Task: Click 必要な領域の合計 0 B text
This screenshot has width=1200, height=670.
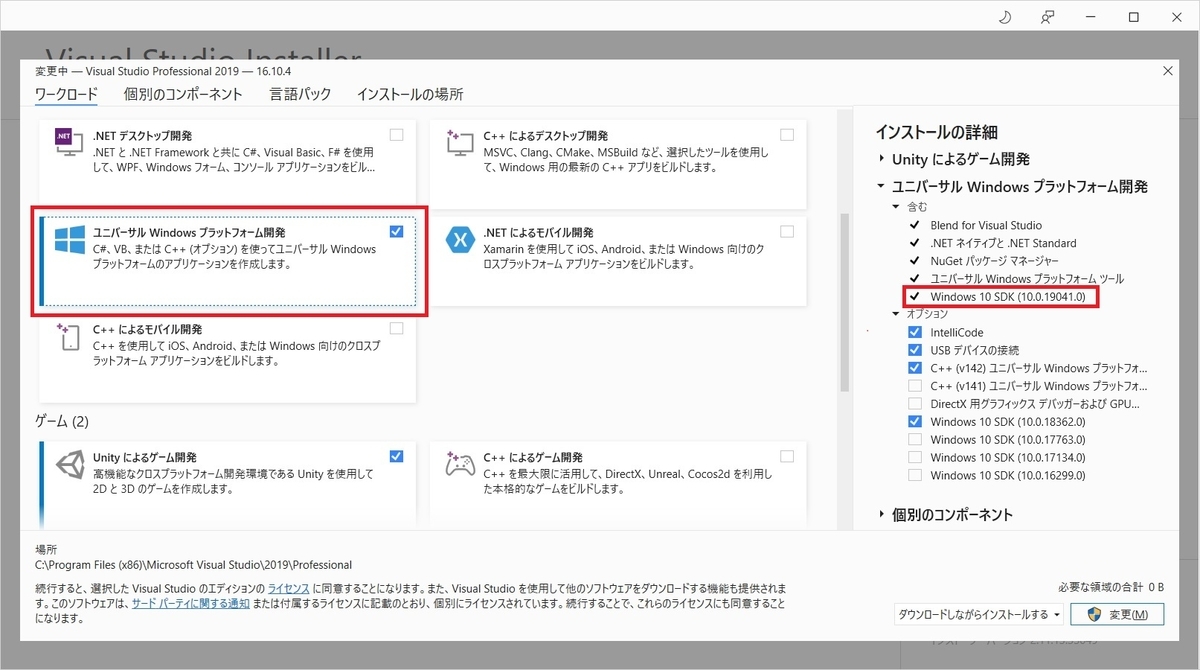Action: tap(1110, 586)
